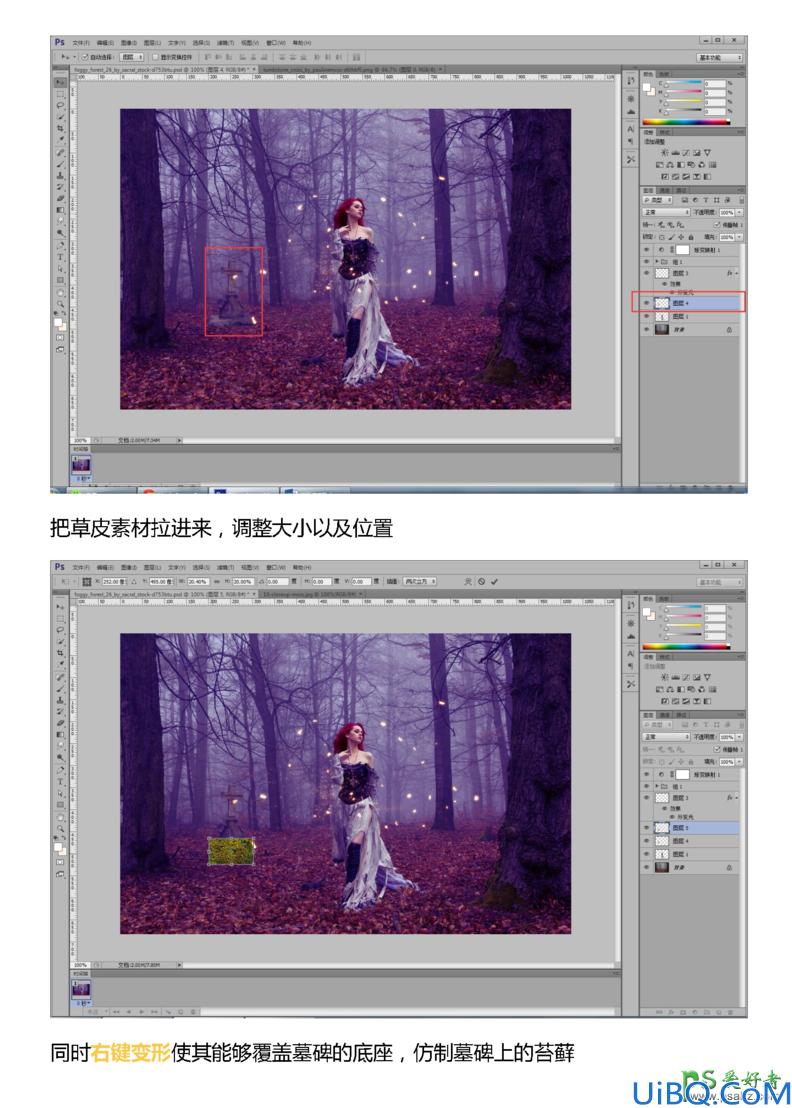Commit the transform with the checkmark icon
Screen dimensions: 792x1108
click(495, 582)
